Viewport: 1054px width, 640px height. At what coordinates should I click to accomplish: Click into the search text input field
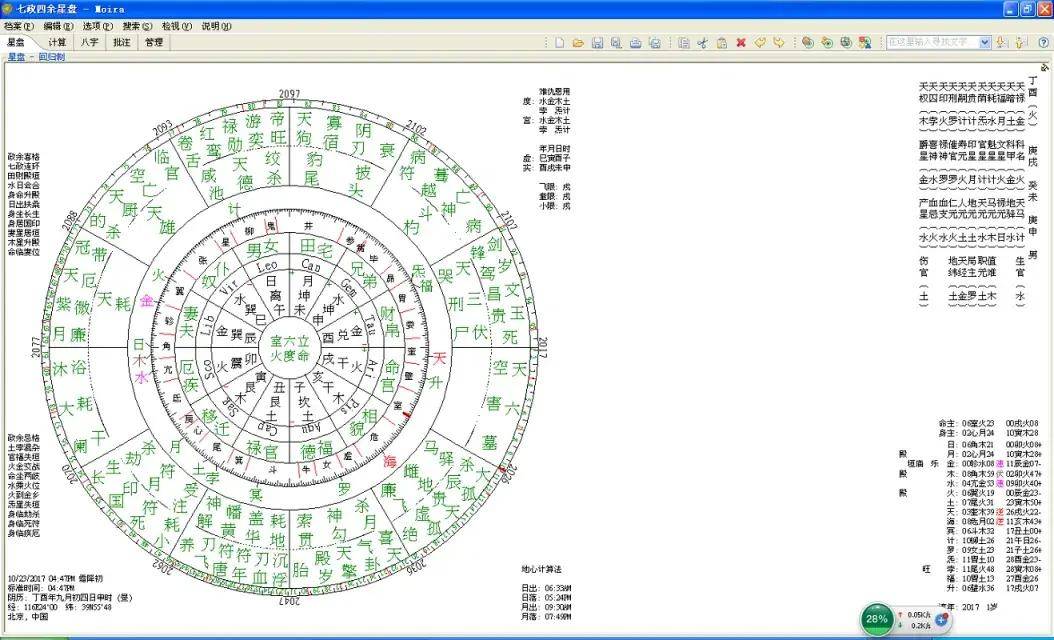coord(930,42)
